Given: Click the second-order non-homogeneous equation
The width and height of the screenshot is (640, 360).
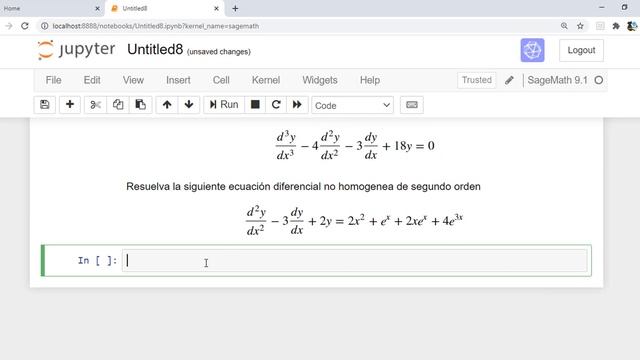Looking at the screenshot, I should click(354, 221).
